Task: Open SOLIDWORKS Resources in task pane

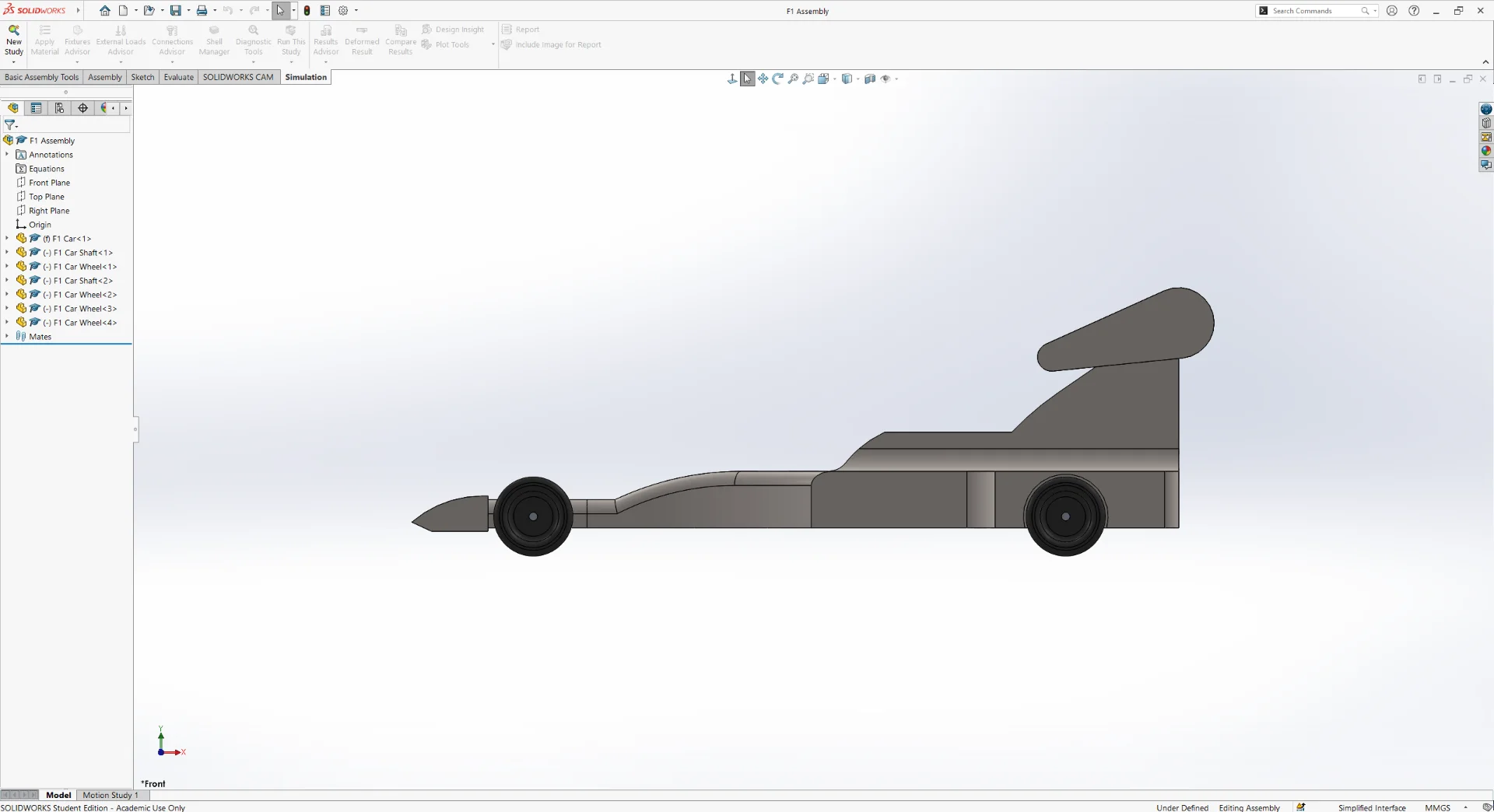Action: pos(1486,110)
